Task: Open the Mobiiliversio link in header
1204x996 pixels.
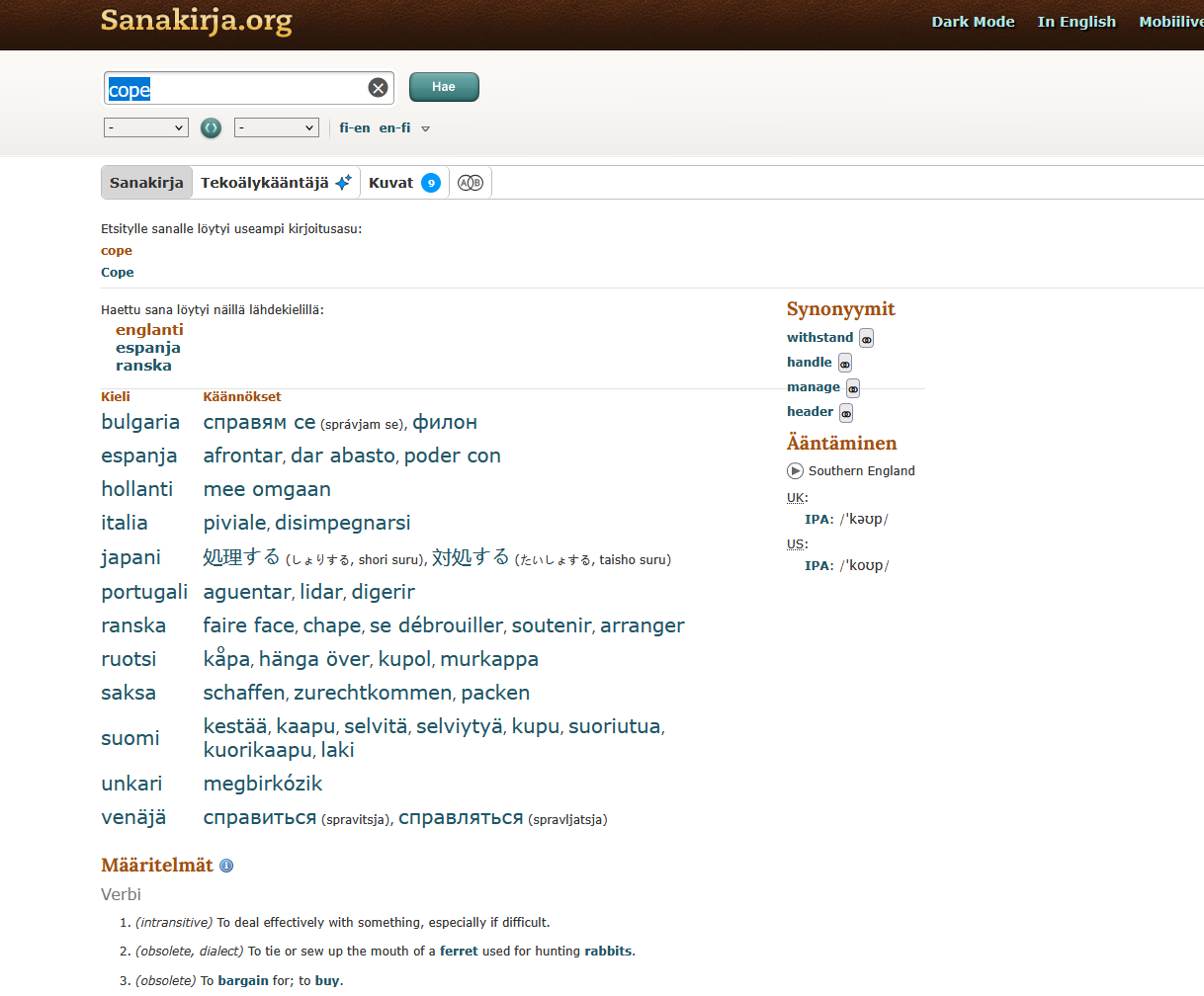Action: click(1170, 22)
